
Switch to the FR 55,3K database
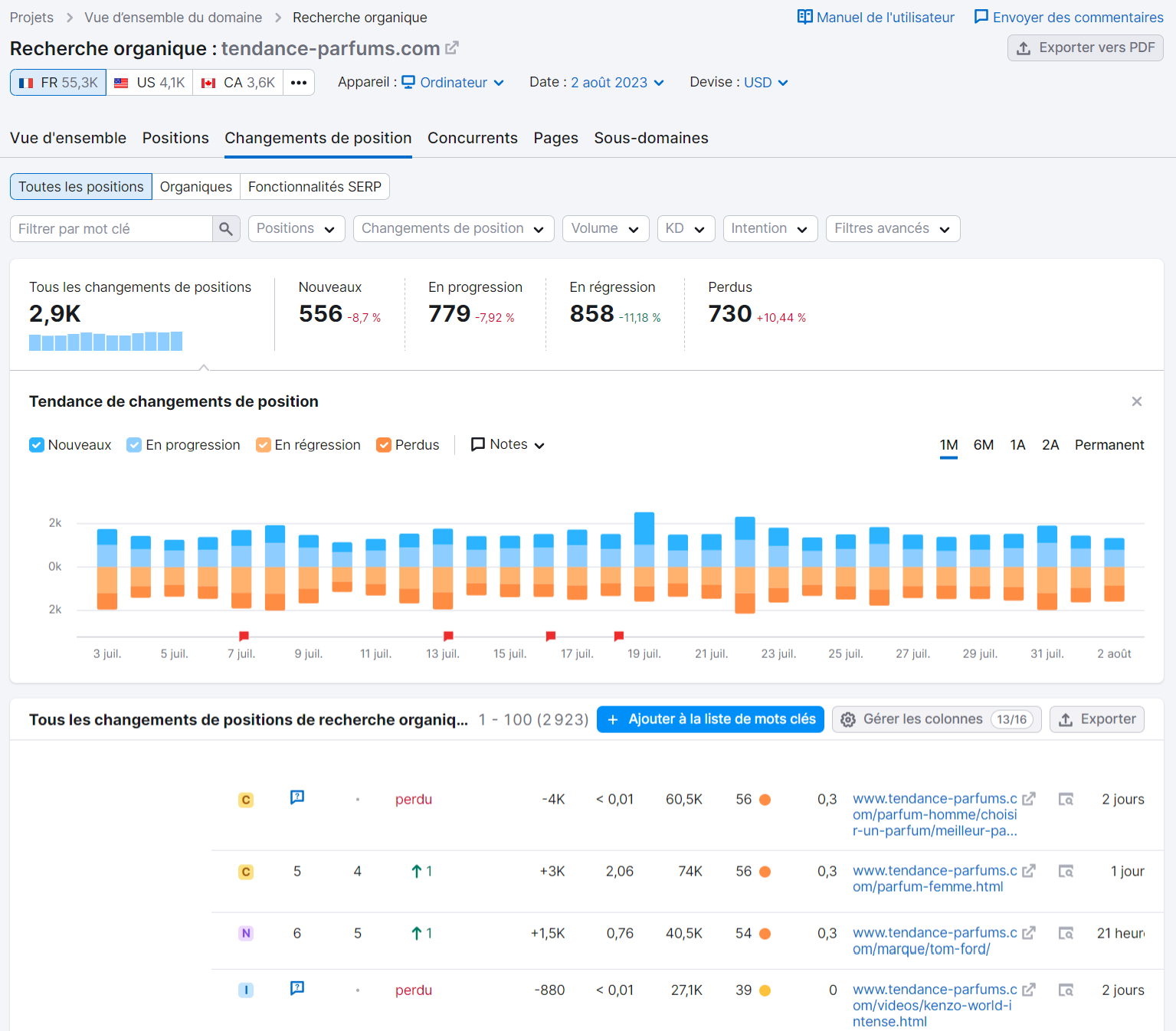click(x=58, y=82)
